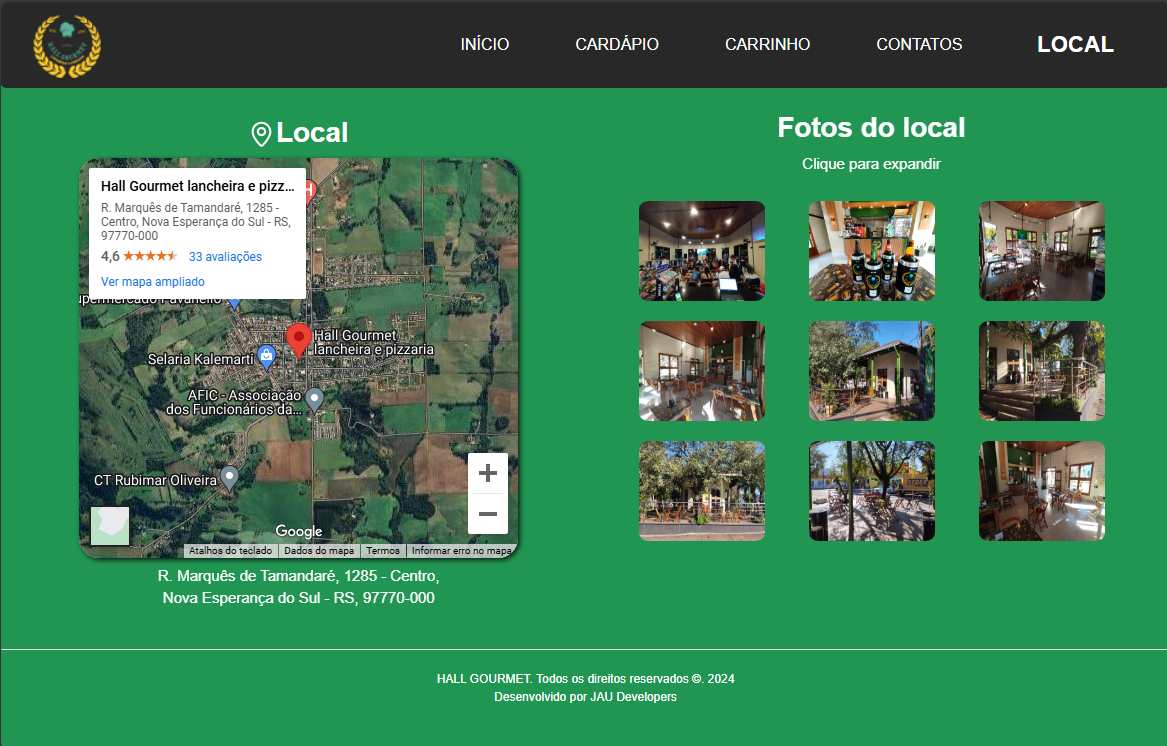Open the map Termos link
The height and width of the screenshot is (746, 1167).
pos(383,551)
